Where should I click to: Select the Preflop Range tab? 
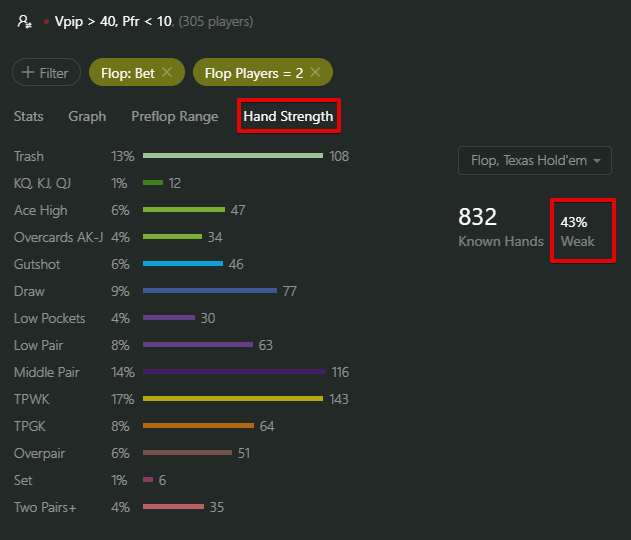[x=175, y=116]
